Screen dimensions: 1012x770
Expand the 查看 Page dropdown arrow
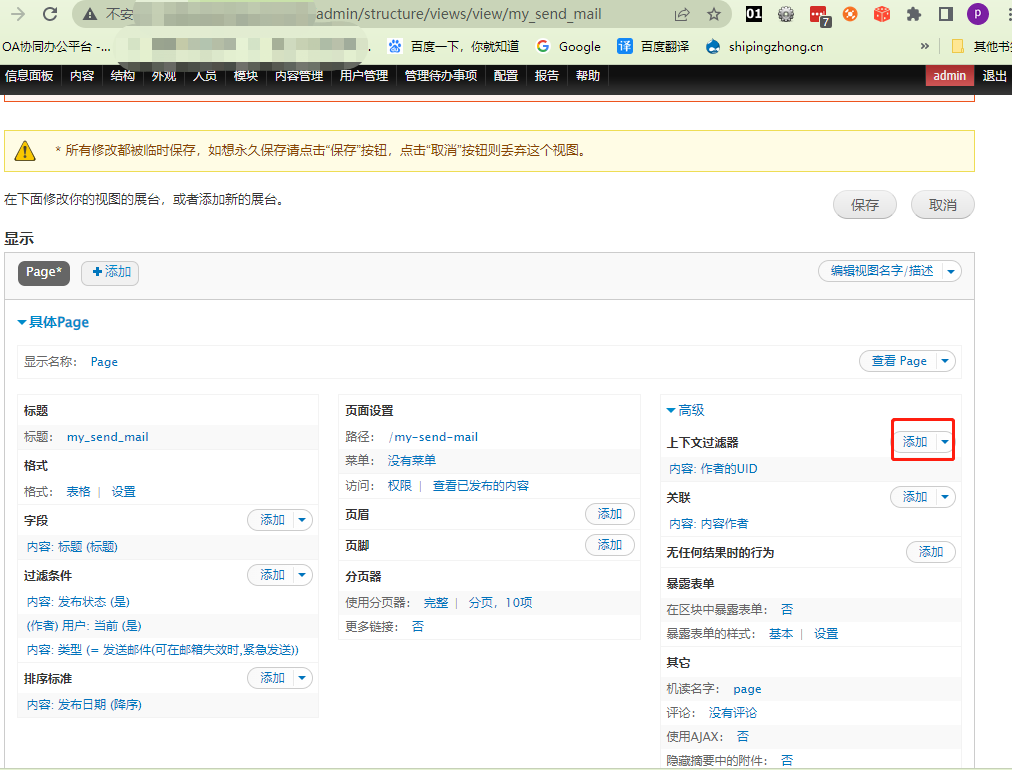pyautogui.click(x=944, y=361)
